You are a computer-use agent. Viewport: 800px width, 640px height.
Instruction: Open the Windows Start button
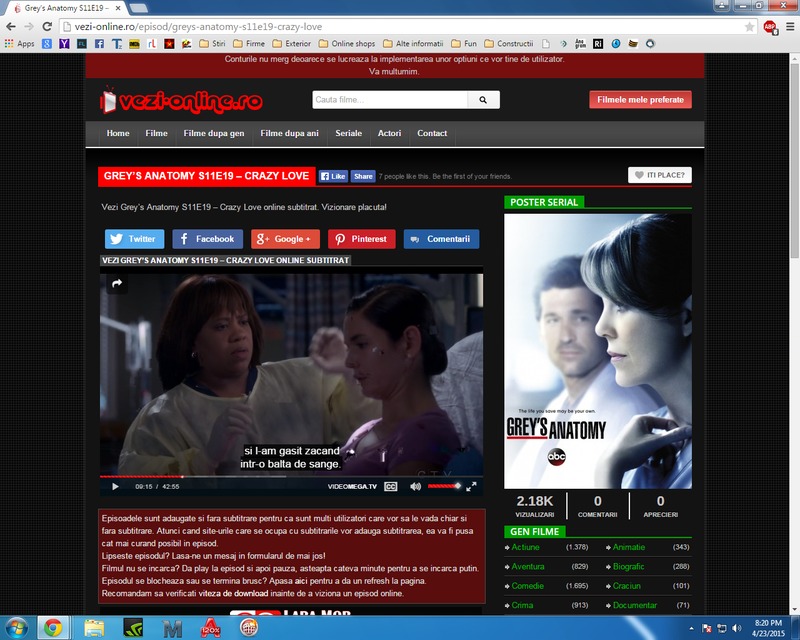(16, 627)
